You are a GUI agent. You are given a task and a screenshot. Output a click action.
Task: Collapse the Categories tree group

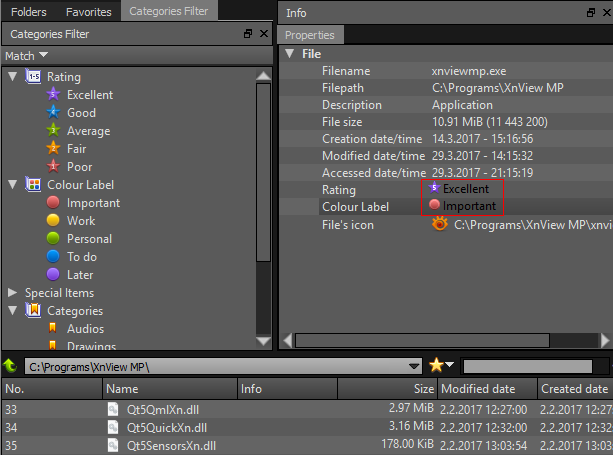[13, 310]
